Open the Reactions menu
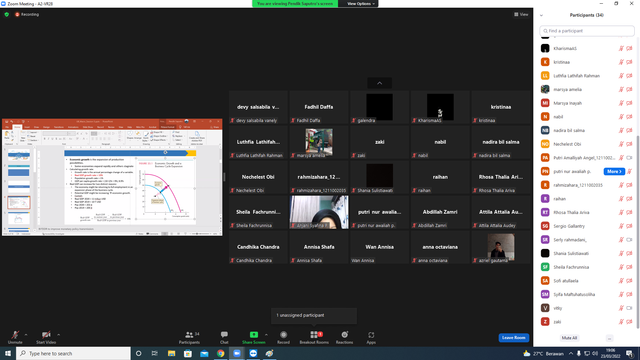The width and height of the screenshot is (640, 360). point(344,337)
